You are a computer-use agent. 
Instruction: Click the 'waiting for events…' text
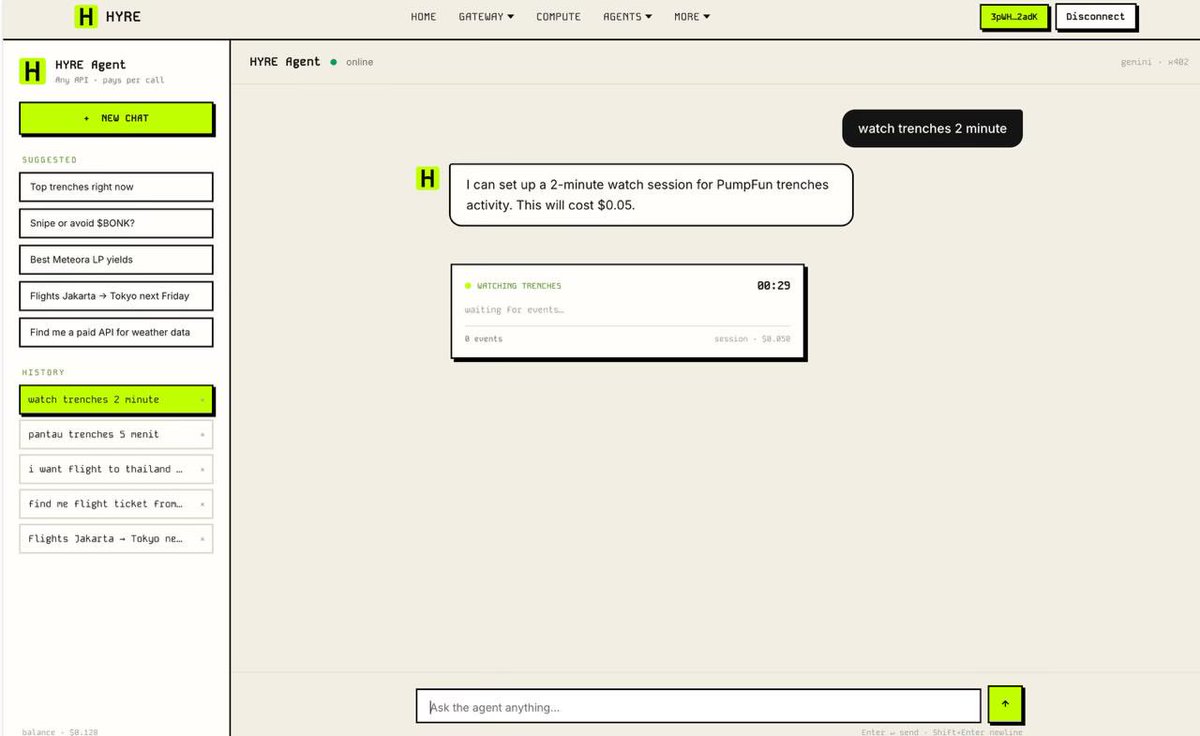coord(514,310)
